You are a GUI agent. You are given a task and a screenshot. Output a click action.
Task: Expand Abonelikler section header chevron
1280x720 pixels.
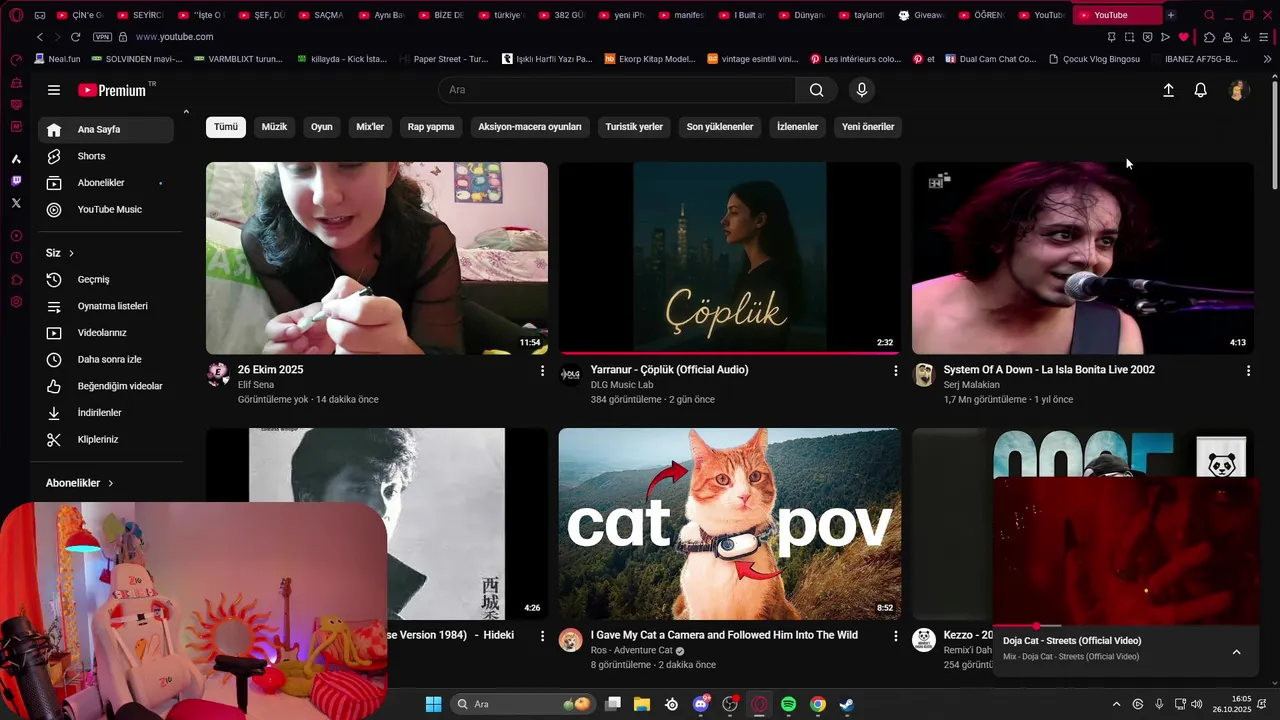click(x=110, y=483)
